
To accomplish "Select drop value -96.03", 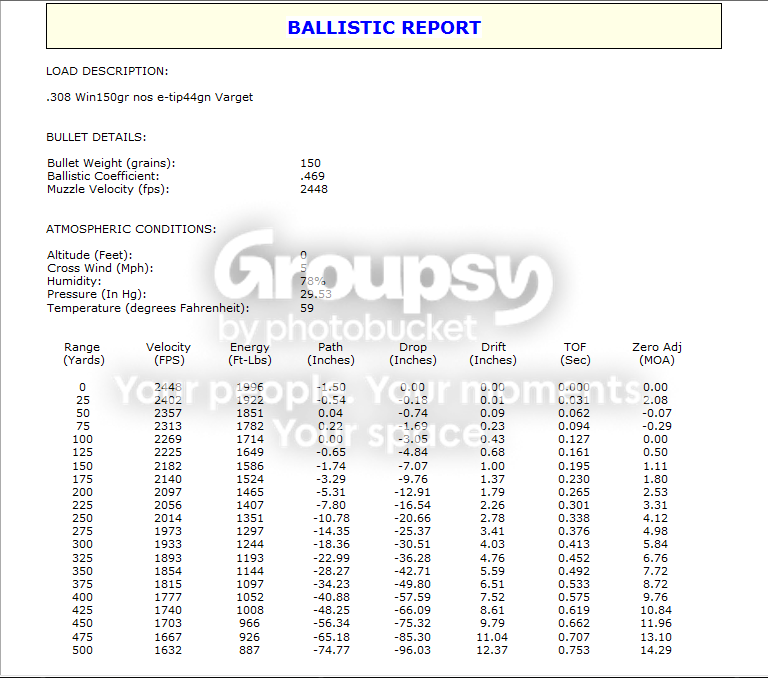I will [412, 650].
